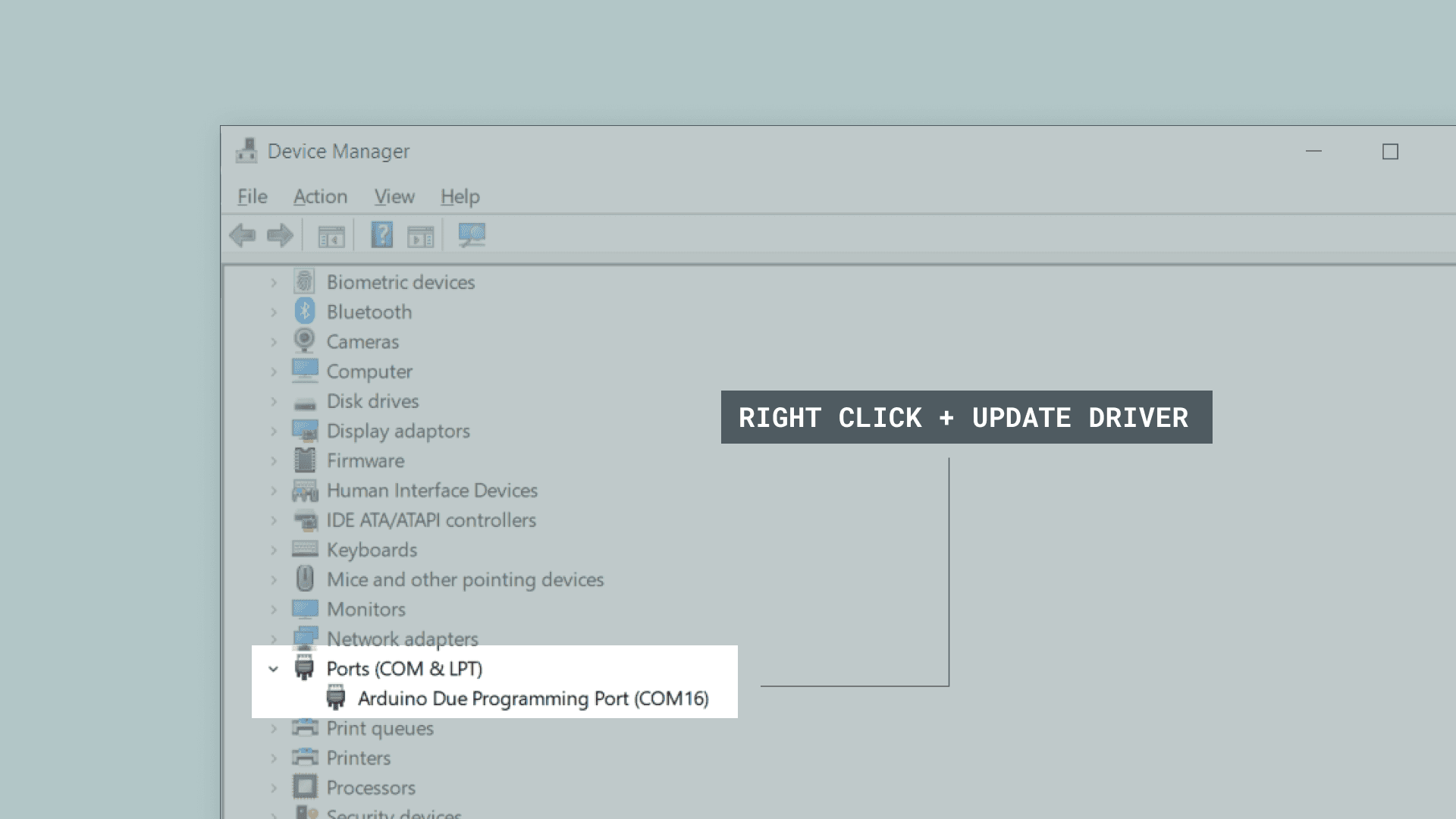
Task: Expand the Monitors category chevron
Action: pos(274,610)
